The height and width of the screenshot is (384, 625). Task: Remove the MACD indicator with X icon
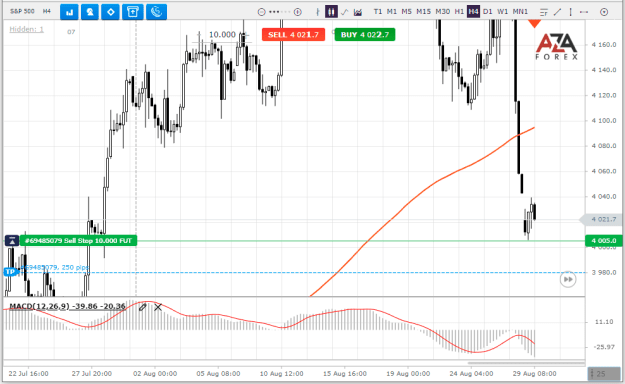(158, 307)
